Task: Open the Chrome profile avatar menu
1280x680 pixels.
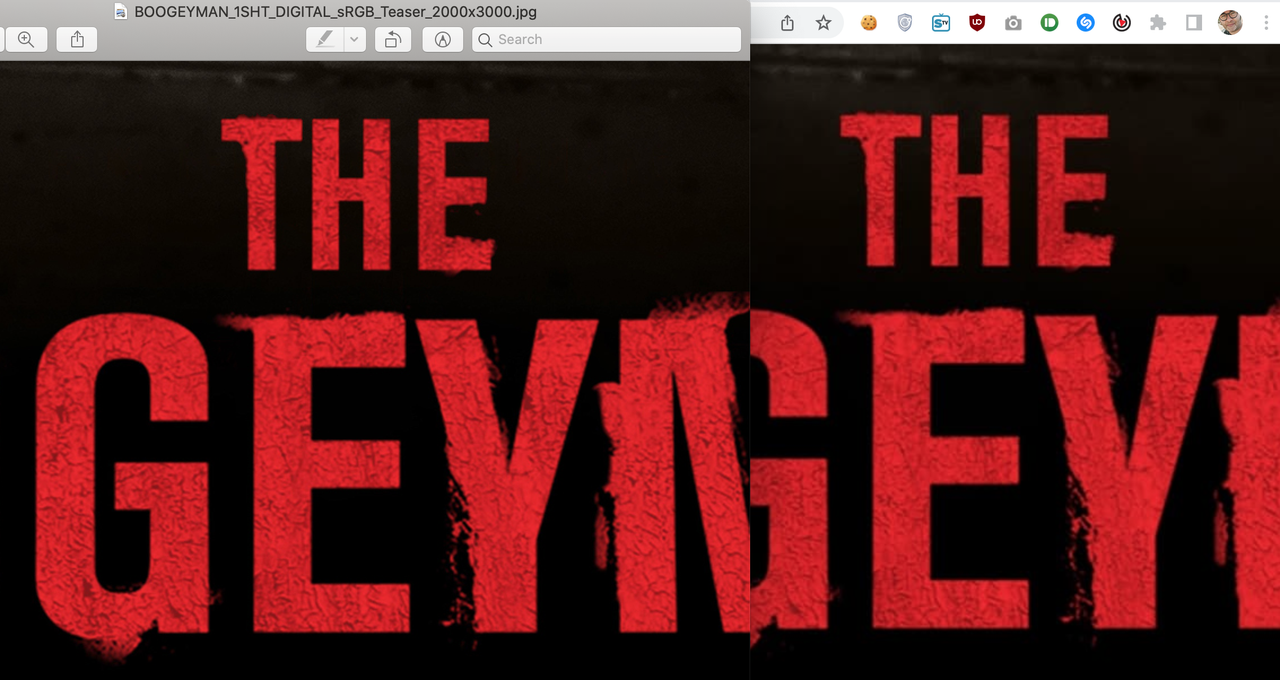Action: click(1230, 22)
